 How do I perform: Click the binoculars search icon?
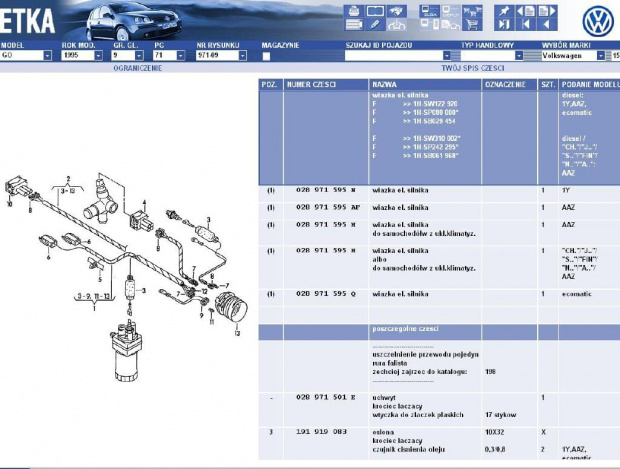[x=397, y=11]
